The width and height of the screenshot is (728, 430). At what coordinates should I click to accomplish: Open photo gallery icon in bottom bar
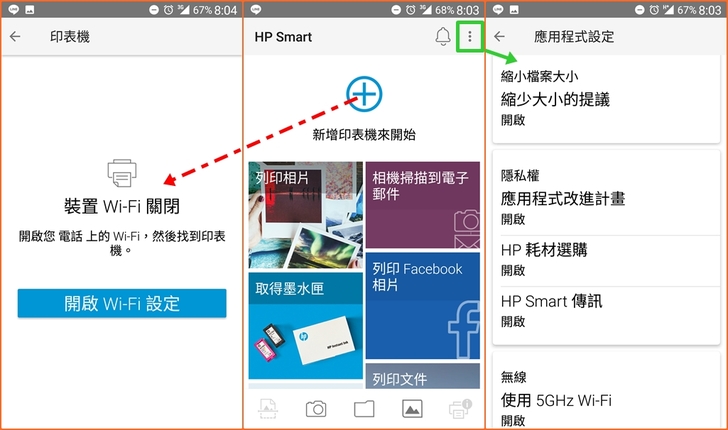pos(412,409)
